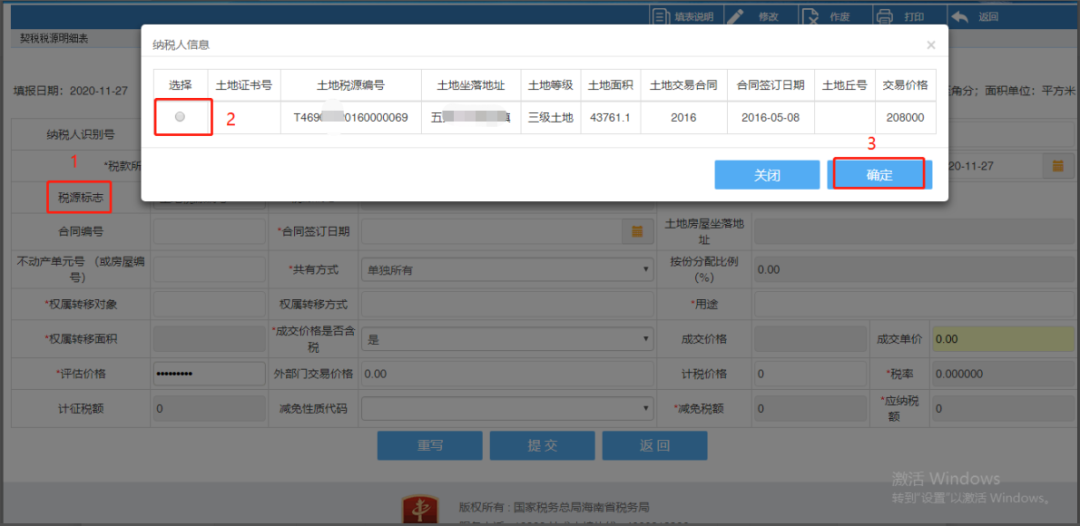Focus the 用途 input field

coord(914,304)
